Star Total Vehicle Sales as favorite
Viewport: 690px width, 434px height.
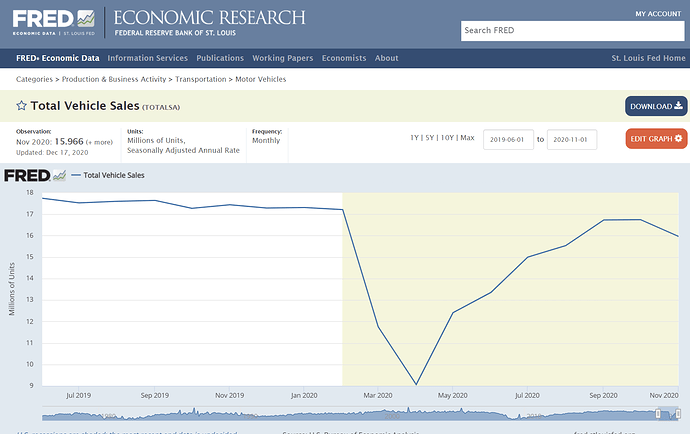(21, 106)
